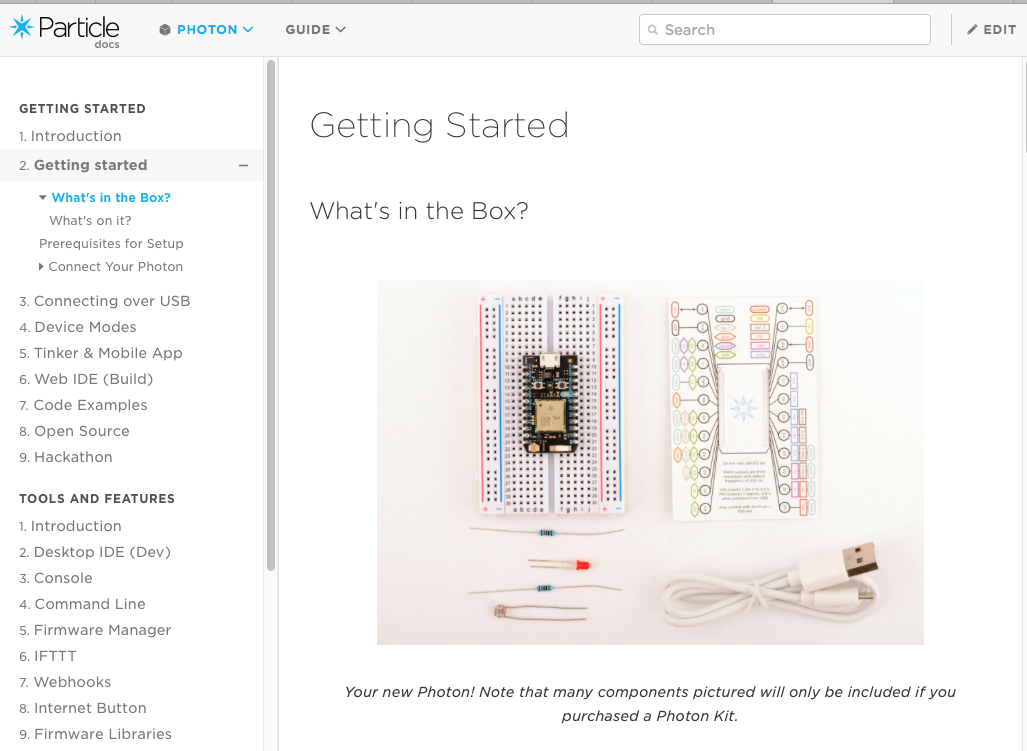Click the Photon cube icon
1027x751 pixels.
165,29
